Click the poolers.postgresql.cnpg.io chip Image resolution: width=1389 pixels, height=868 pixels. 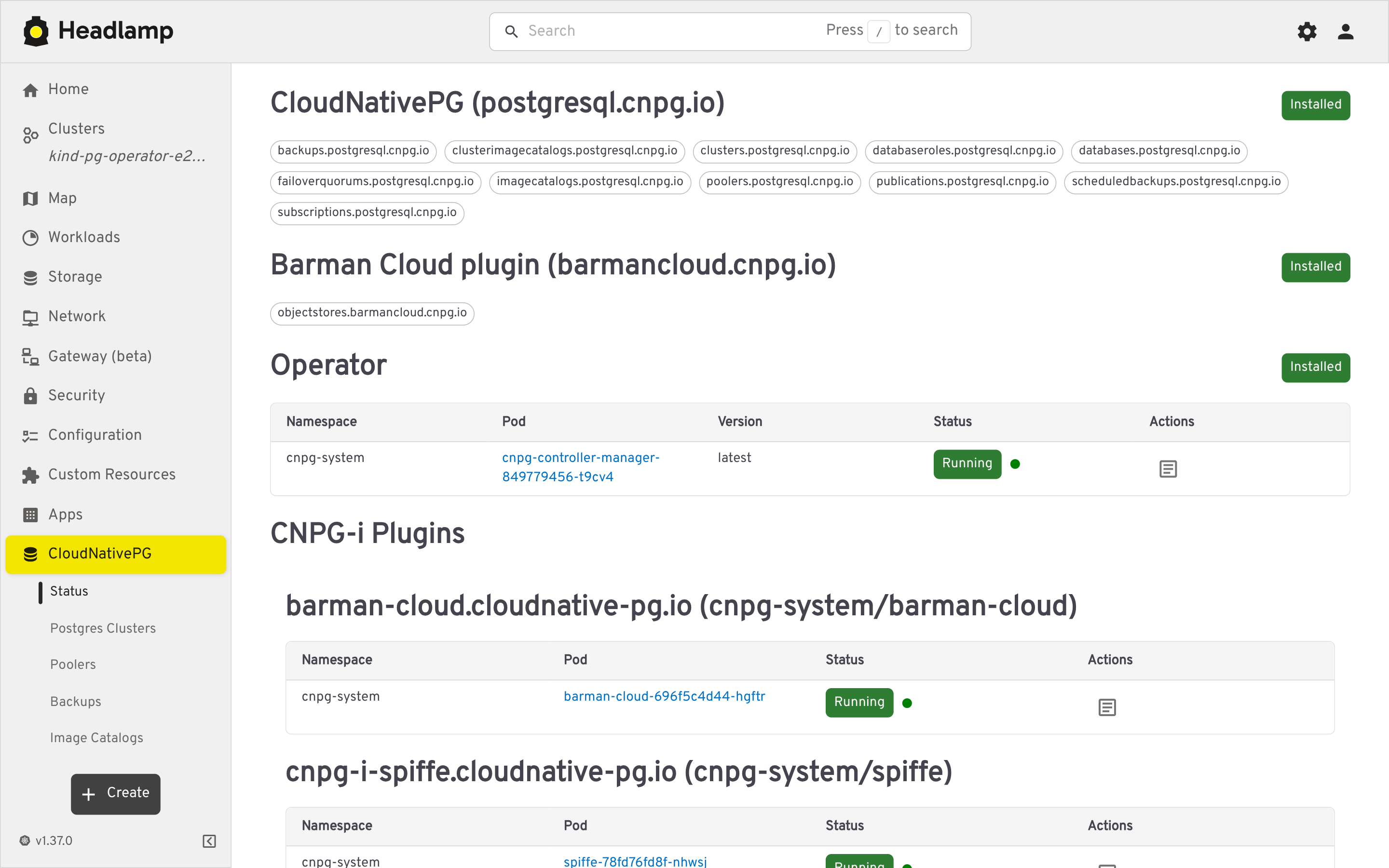(x=780, y=182)
